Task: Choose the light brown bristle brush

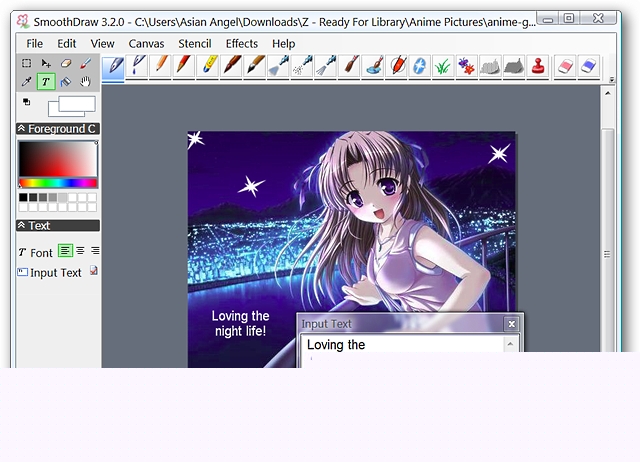Action: click(x=255, y=66)
